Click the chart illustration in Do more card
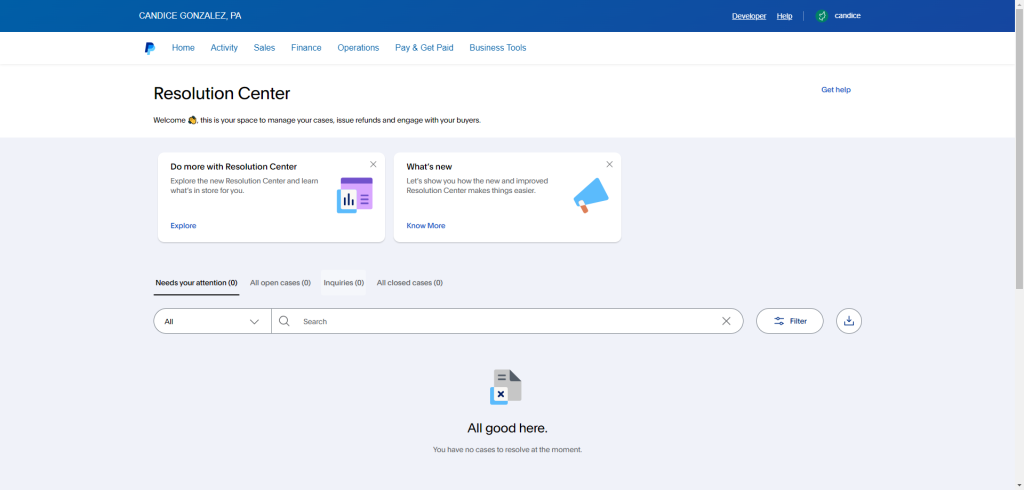1024x490 pixels. (x=354, y=195)
